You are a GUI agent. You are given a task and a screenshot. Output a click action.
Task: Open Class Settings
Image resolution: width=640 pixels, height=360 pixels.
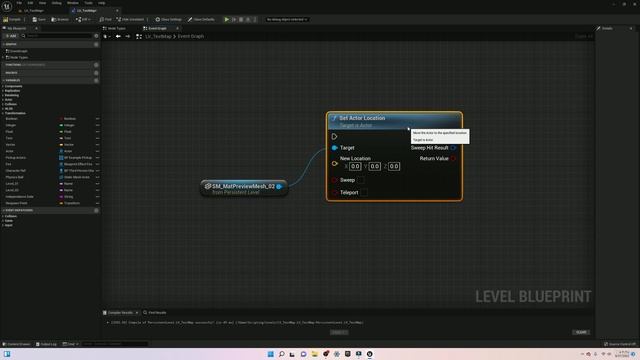click(168, 19)
